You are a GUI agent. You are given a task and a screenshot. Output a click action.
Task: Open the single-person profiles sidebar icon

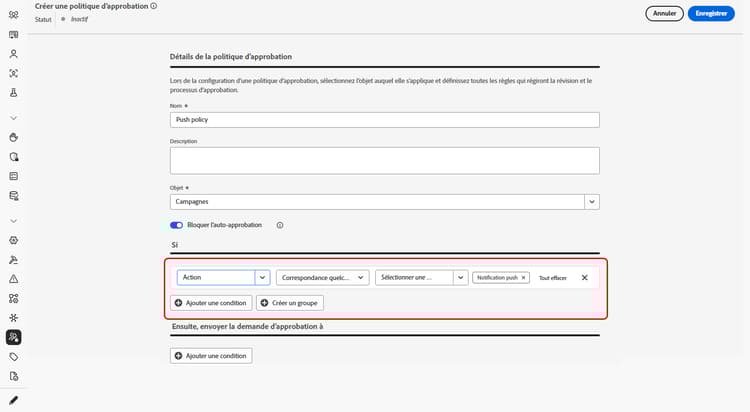[x=13, y=54]
